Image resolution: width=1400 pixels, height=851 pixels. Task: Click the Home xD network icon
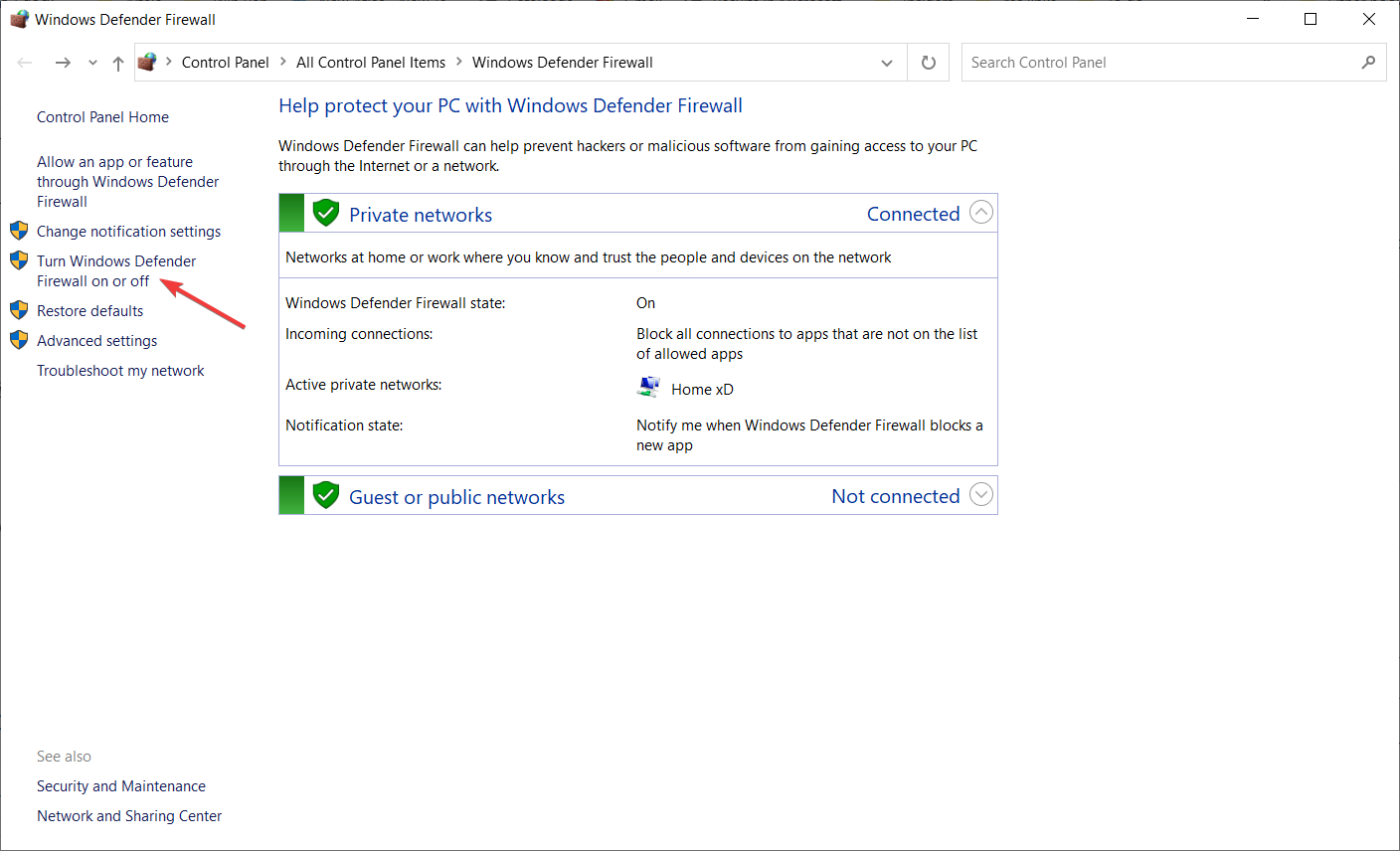tap(649, 387)
